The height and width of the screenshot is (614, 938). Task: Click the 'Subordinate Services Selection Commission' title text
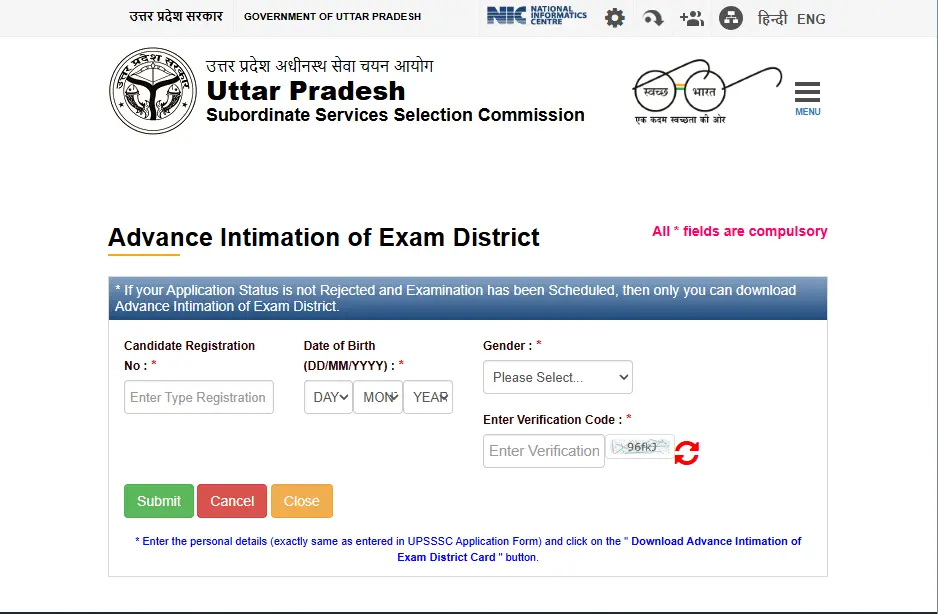395,114
